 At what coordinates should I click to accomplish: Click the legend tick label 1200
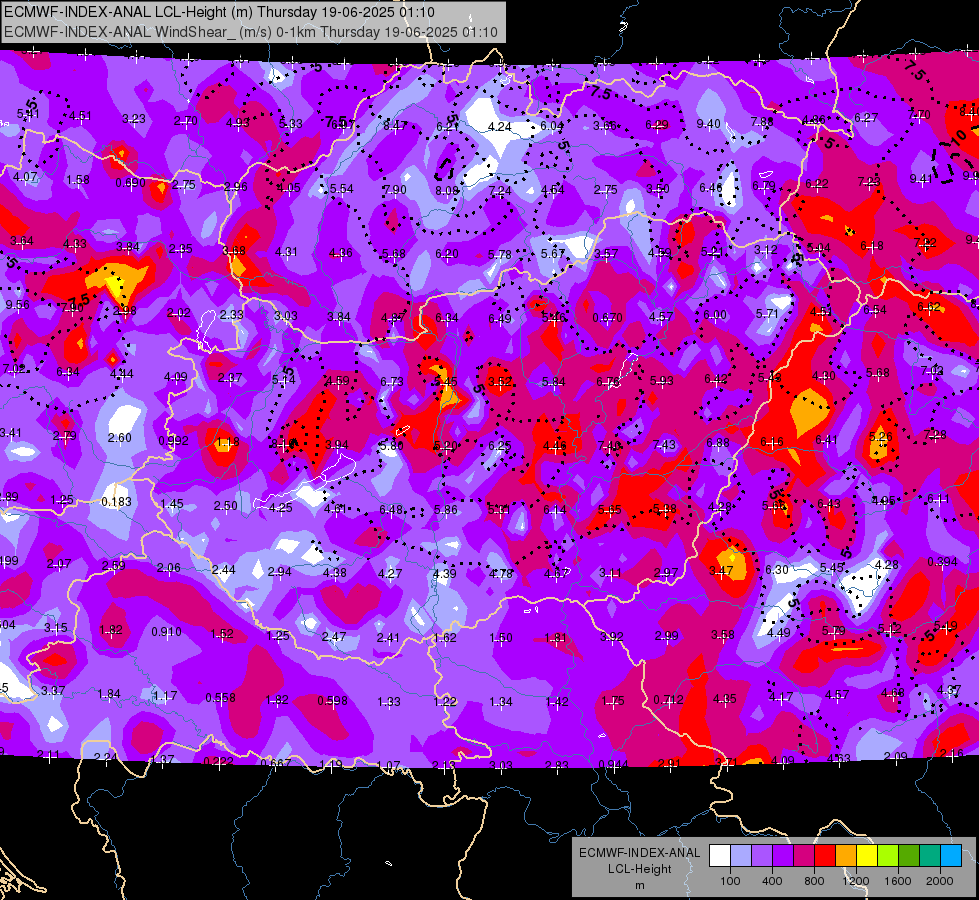pos(856,881)
